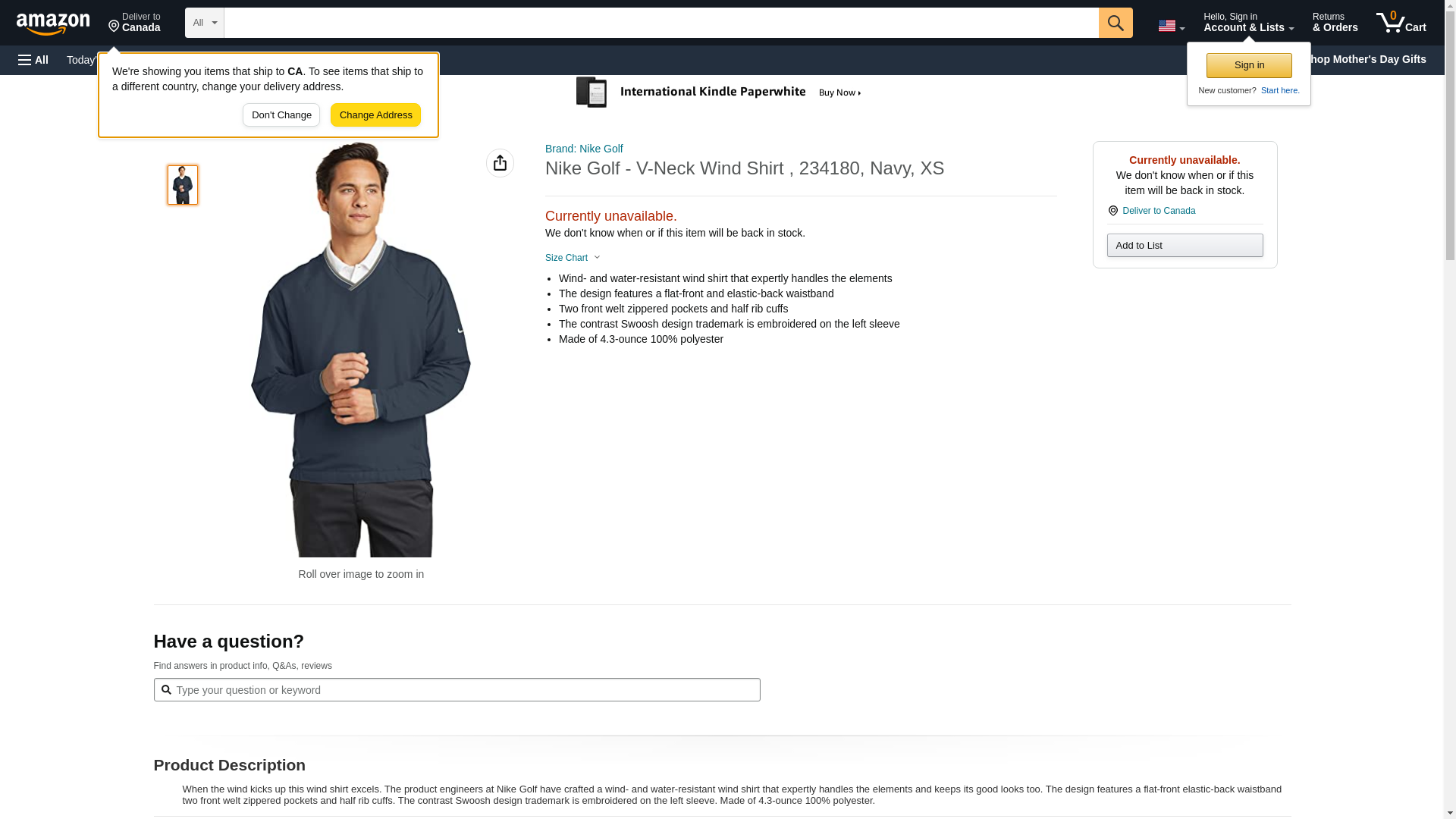Click the Amazon logo
1456x819 pixels.
[x=53, y=24]
